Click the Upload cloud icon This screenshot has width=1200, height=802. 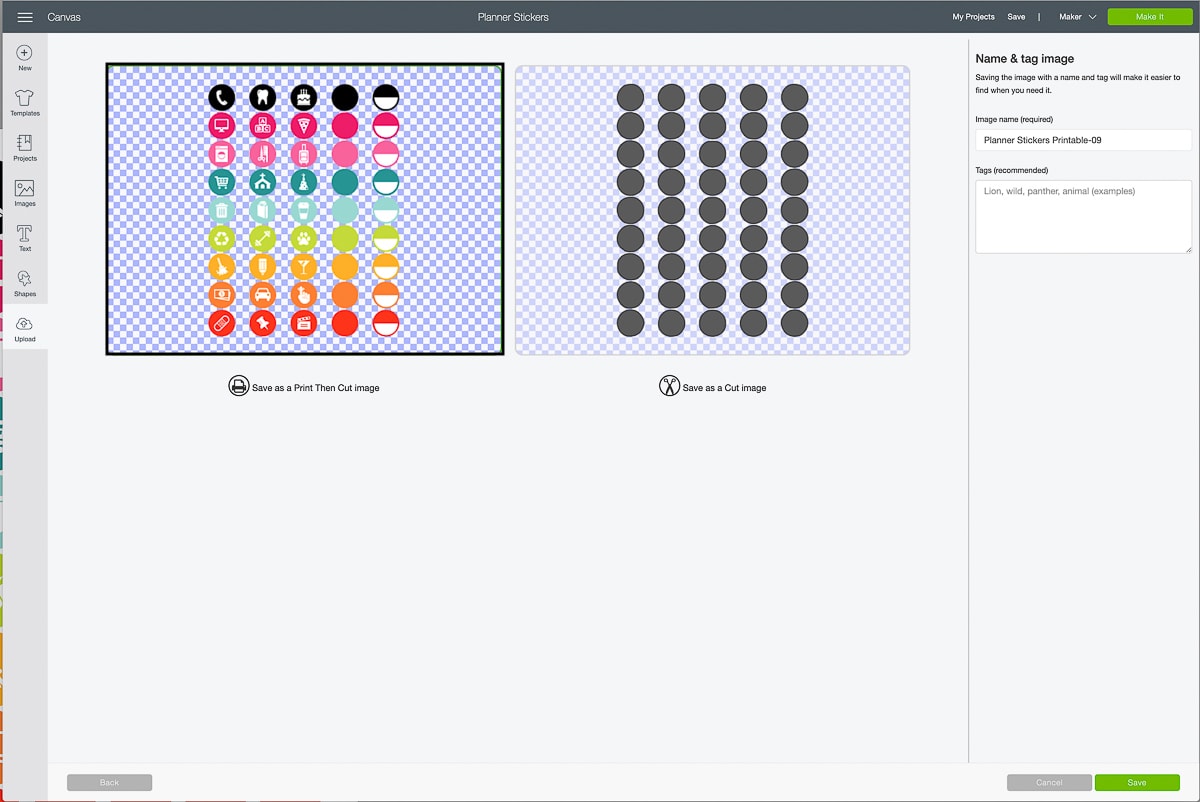click(25, 325)
